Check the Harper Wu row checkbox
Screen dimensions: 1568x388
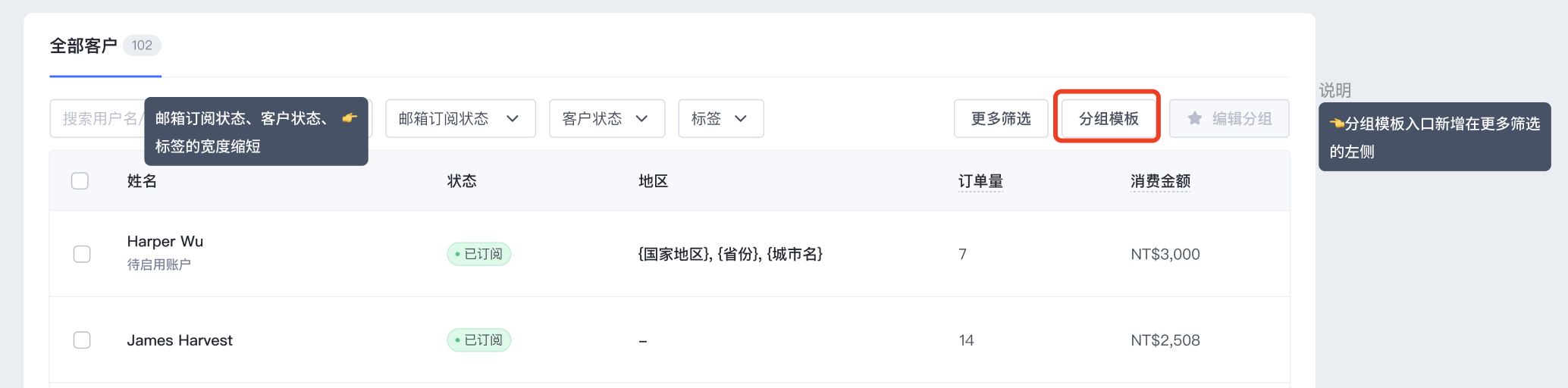(82, 254)
